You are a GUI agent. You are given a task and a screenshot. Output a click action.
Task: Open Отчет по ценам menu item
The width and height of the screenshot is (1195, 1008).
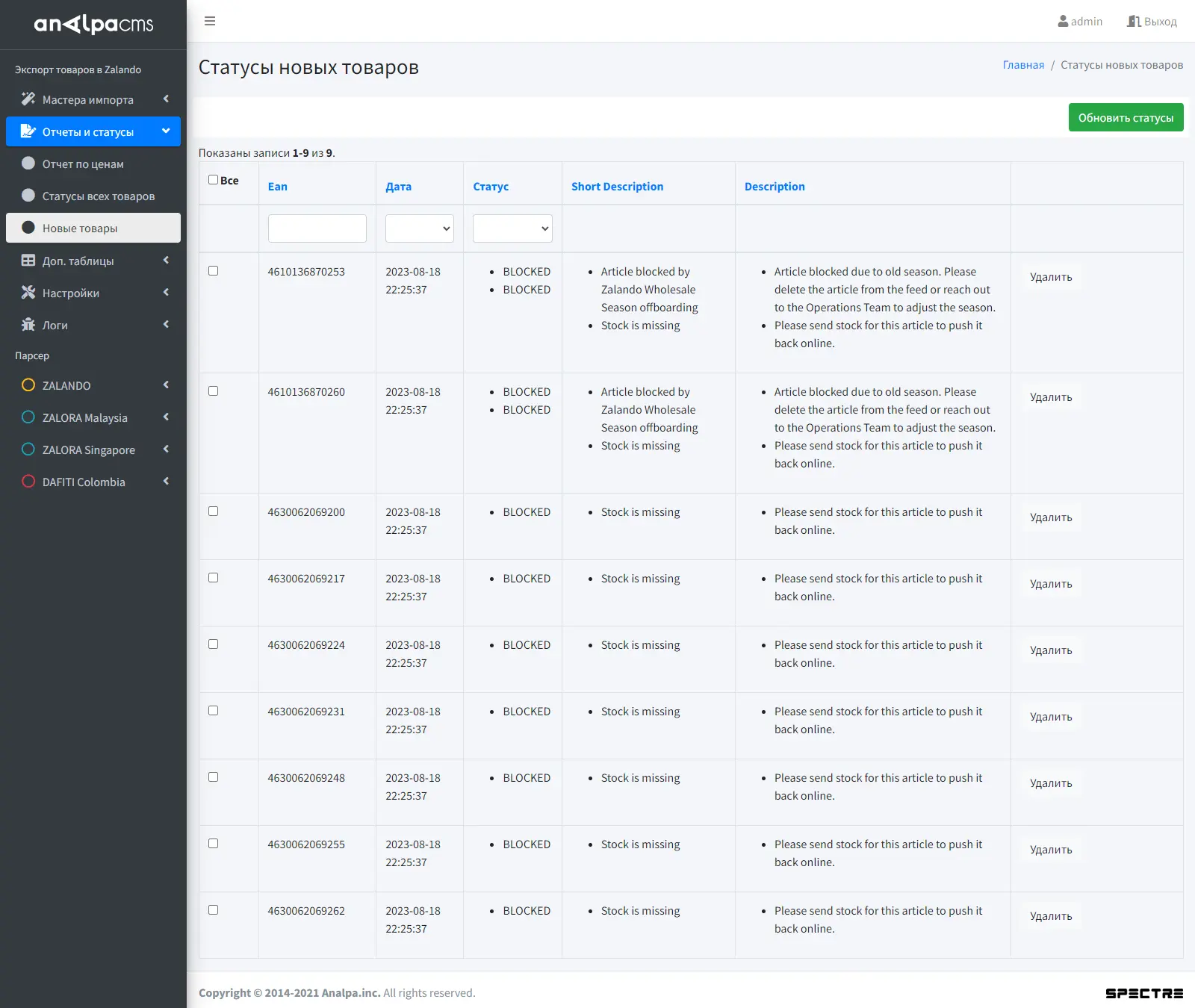[83, 164]
